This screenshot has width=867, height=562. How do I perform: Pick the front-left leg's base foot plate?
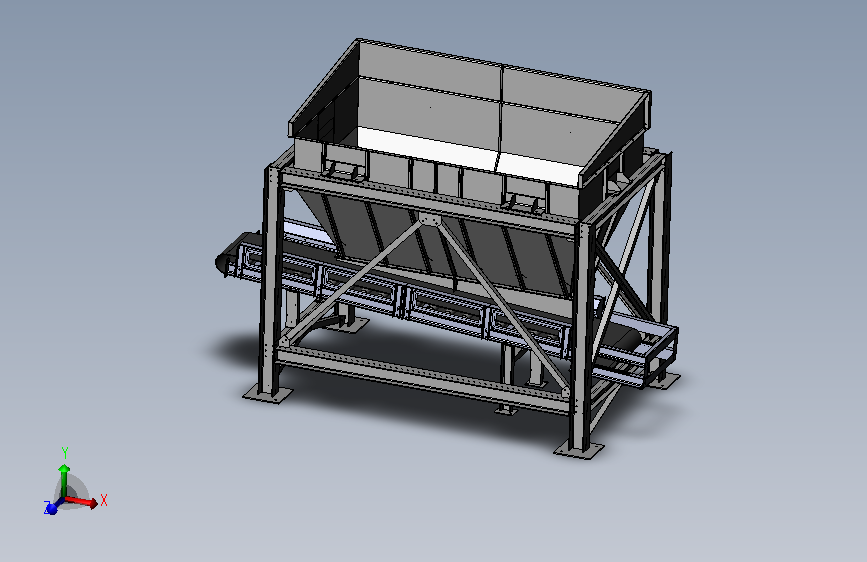[268, 394]
